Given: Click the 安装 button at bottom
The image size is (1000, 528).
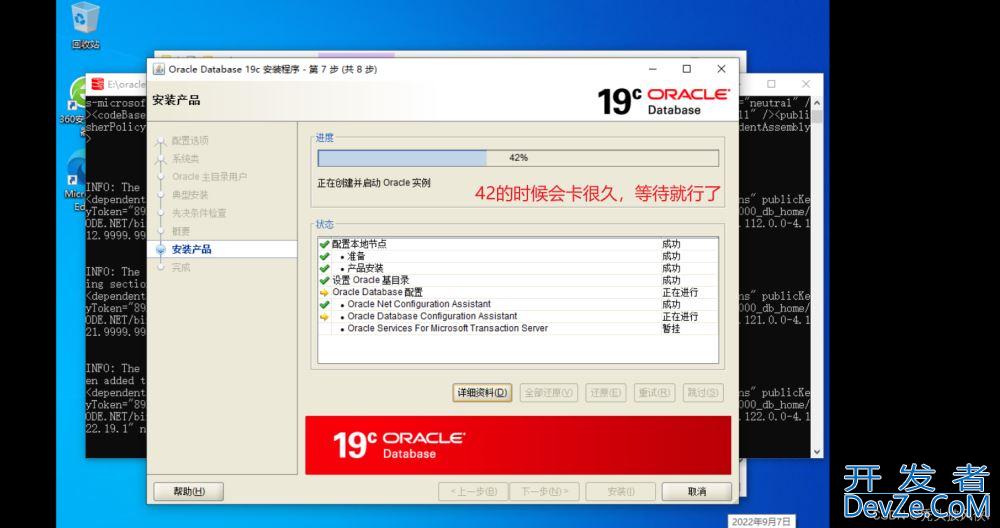Looking at the screenshot, I should (x=620, y=492).
